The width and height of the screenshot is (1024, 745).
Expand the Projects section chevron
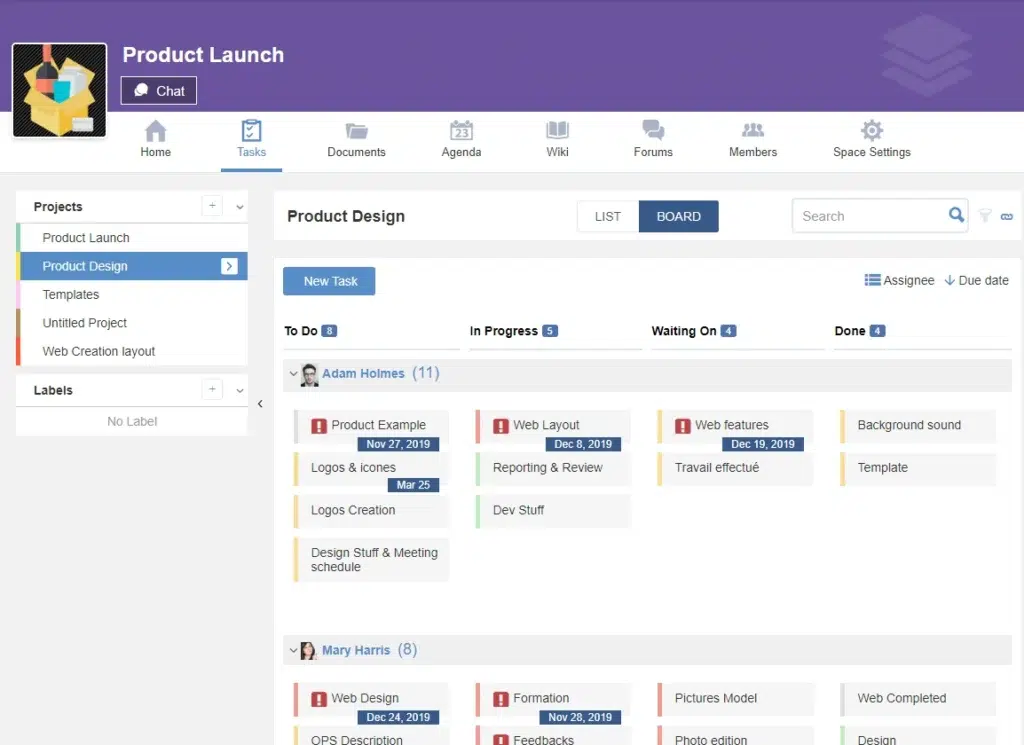pos(240,207)
